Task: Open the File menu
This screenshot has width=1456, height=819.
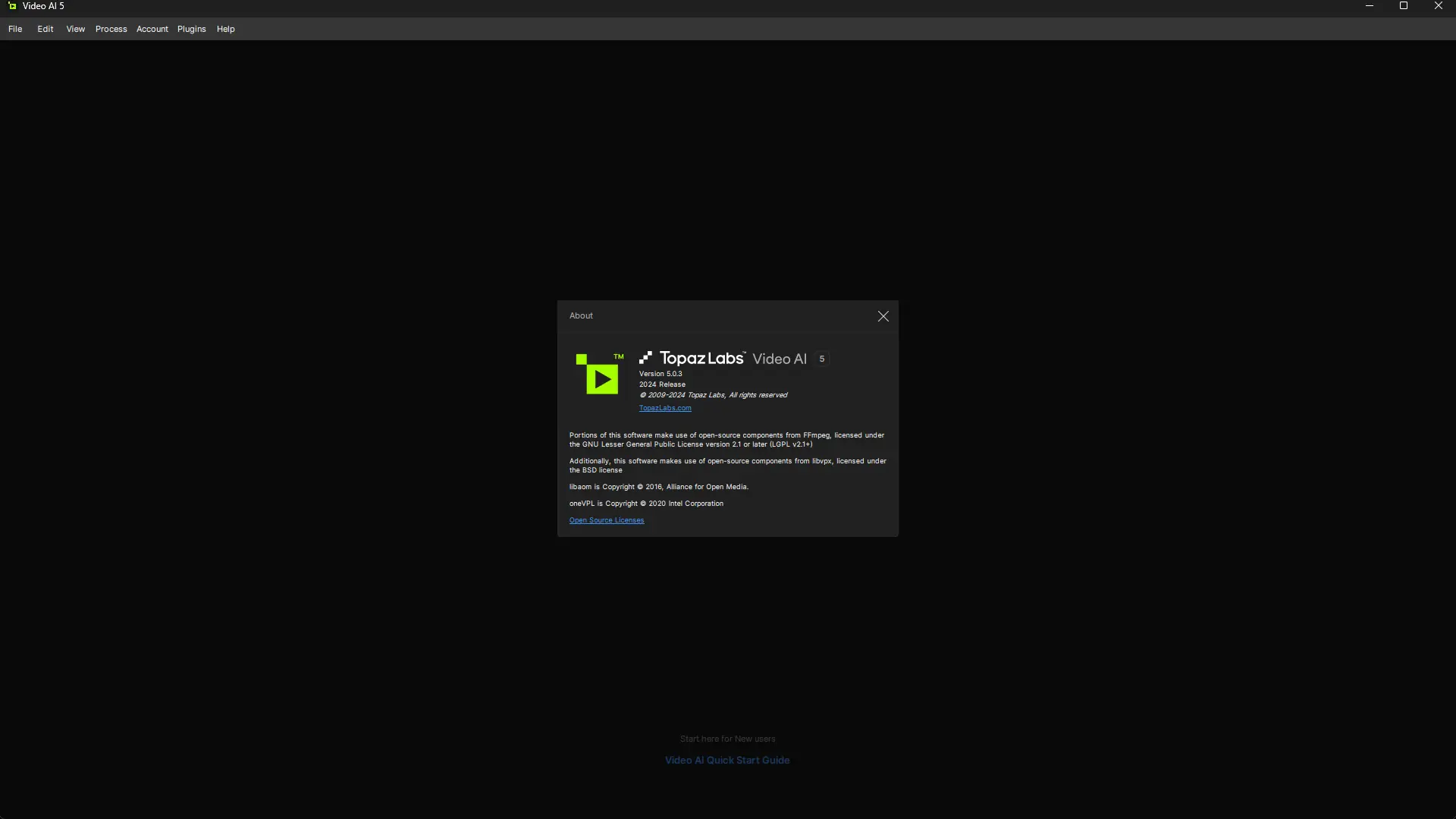Action: tap(15, 29)
